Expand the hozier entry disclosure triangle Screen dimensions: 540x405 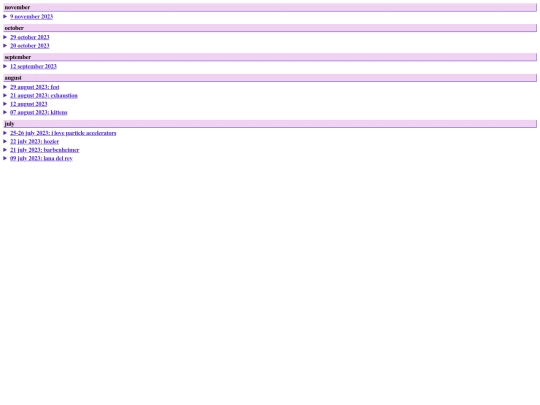[5, 141]
